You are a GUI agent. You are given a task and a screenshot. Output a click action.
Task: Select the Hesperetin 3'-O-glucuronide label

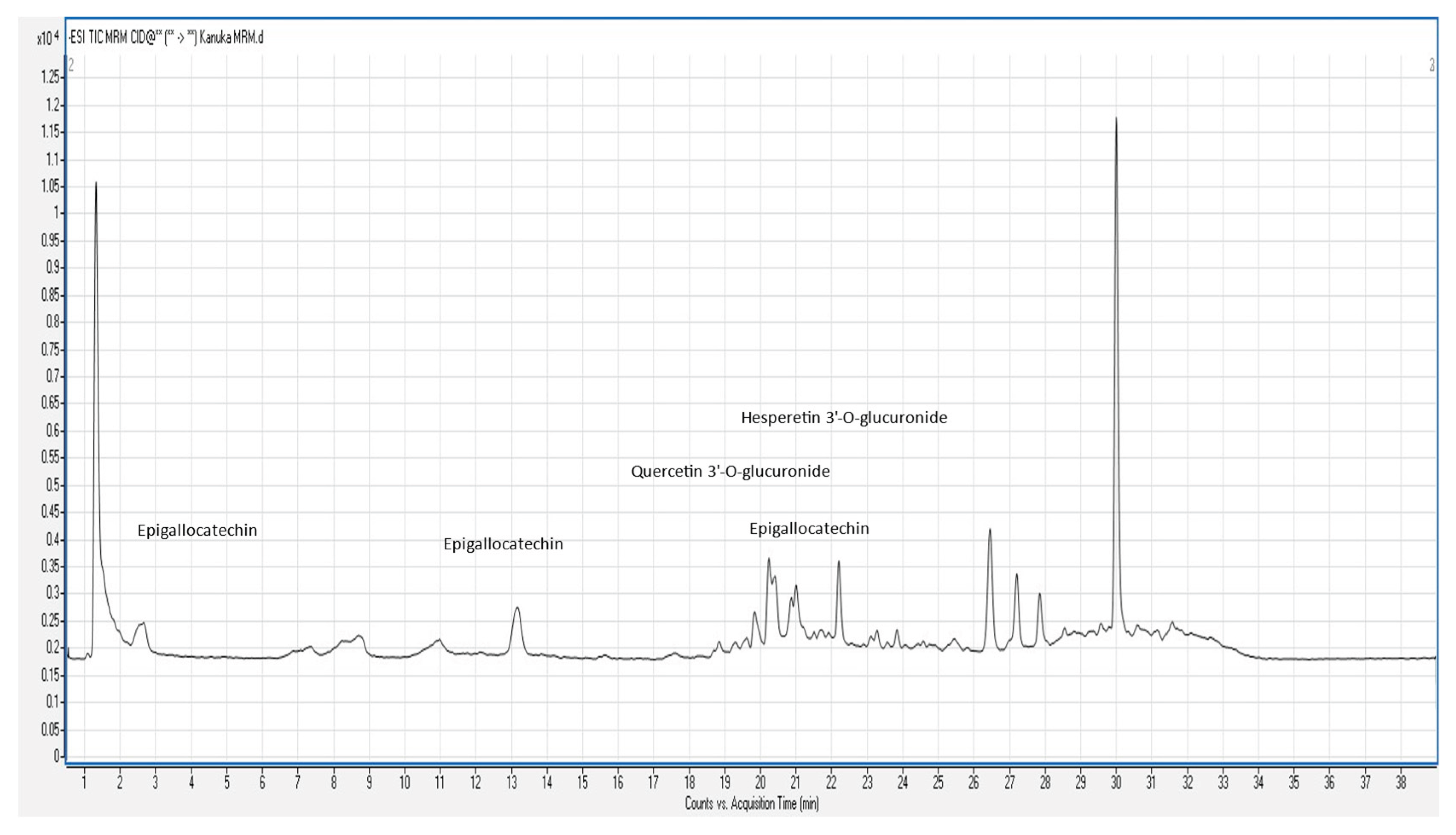(x=844, y=418)
